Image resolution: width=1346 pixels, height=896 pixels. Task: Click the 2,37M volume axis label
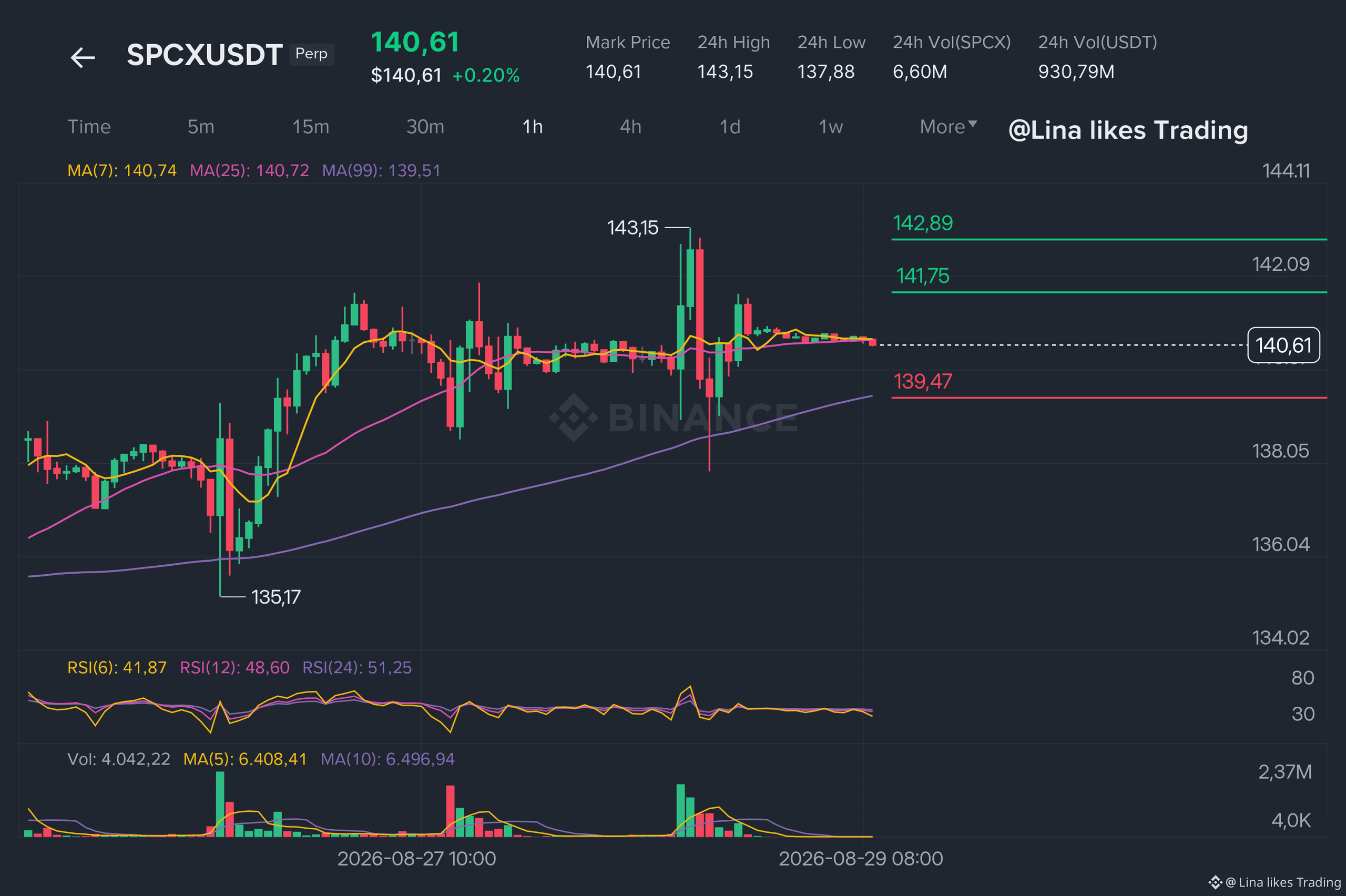coord(1285,772)
